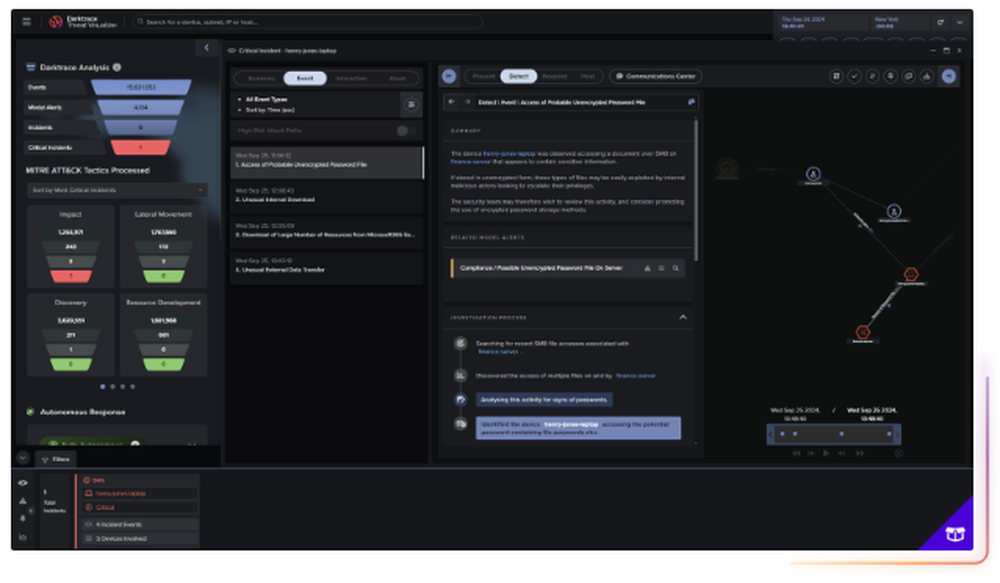Click the checkmark acknowledge toolbar icon
This screenshot has height=583, width=1000.
coord(854,76)
